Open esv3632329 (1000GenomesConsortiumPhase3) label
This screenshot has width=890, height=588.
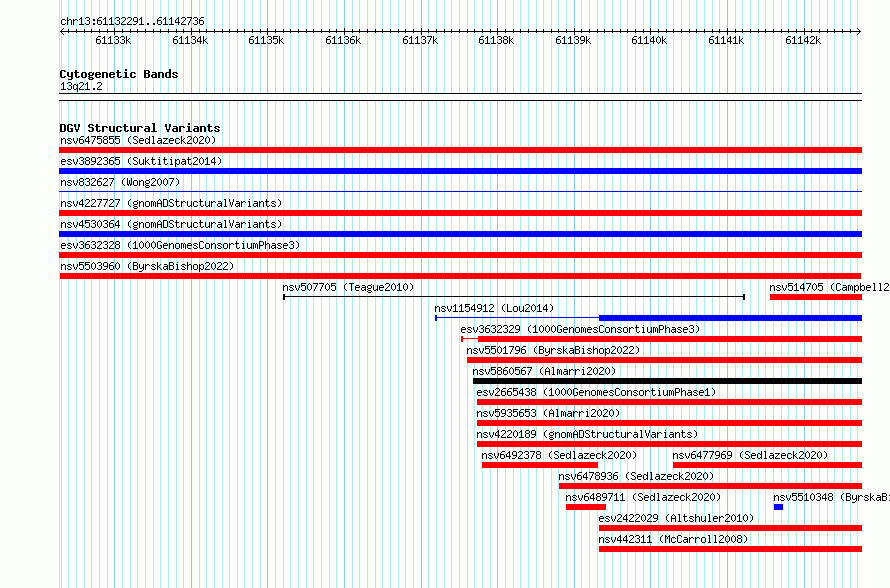point(580,329)
